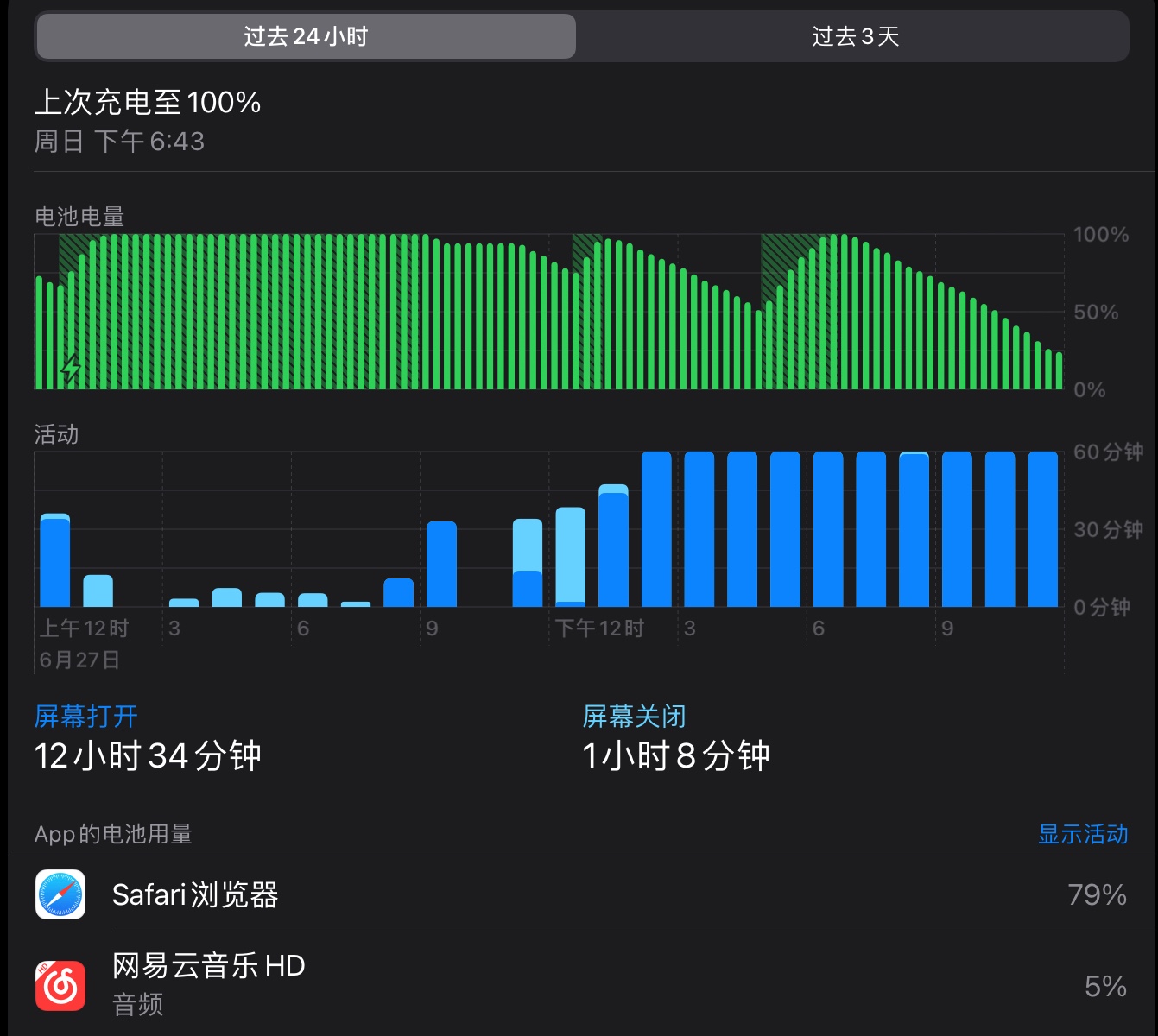This screenshot has height=1036, width=1158.
Task: Tap the charging lightning bolt icon
Action: coord(71,369)
